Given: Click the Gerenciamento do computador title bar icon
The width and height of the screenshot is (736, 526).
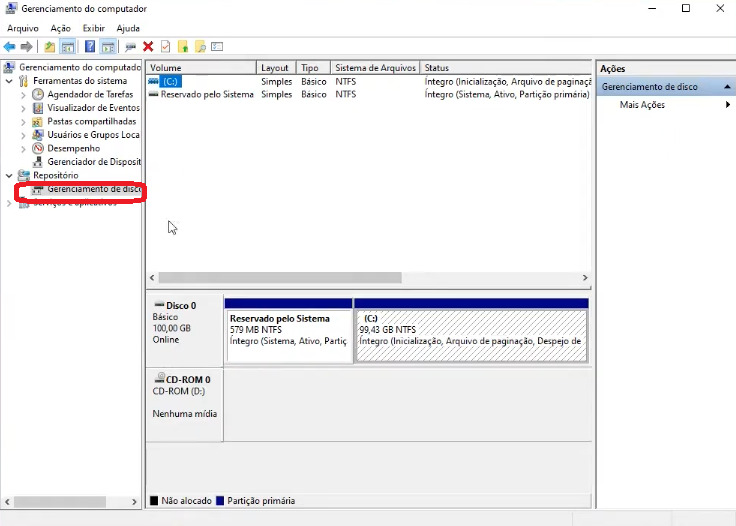Looking at the screenshot, I should point(11,8).
